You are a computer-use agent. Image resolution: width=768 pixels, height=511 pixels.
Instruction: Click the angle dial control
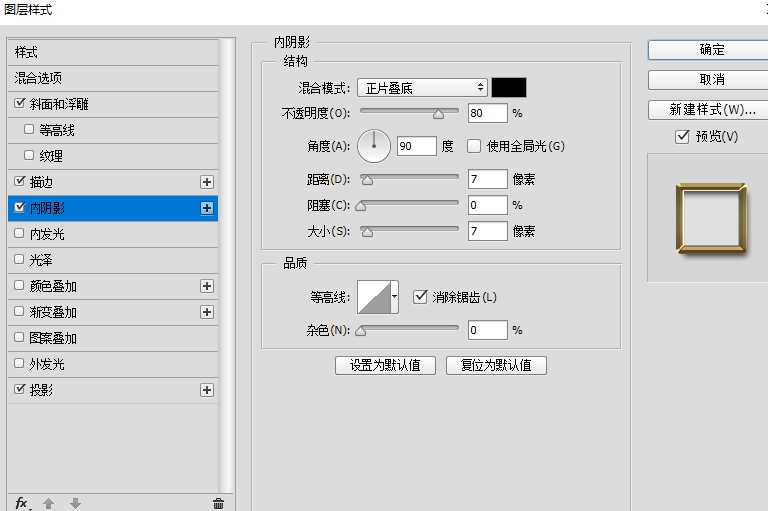pos(374,146)
